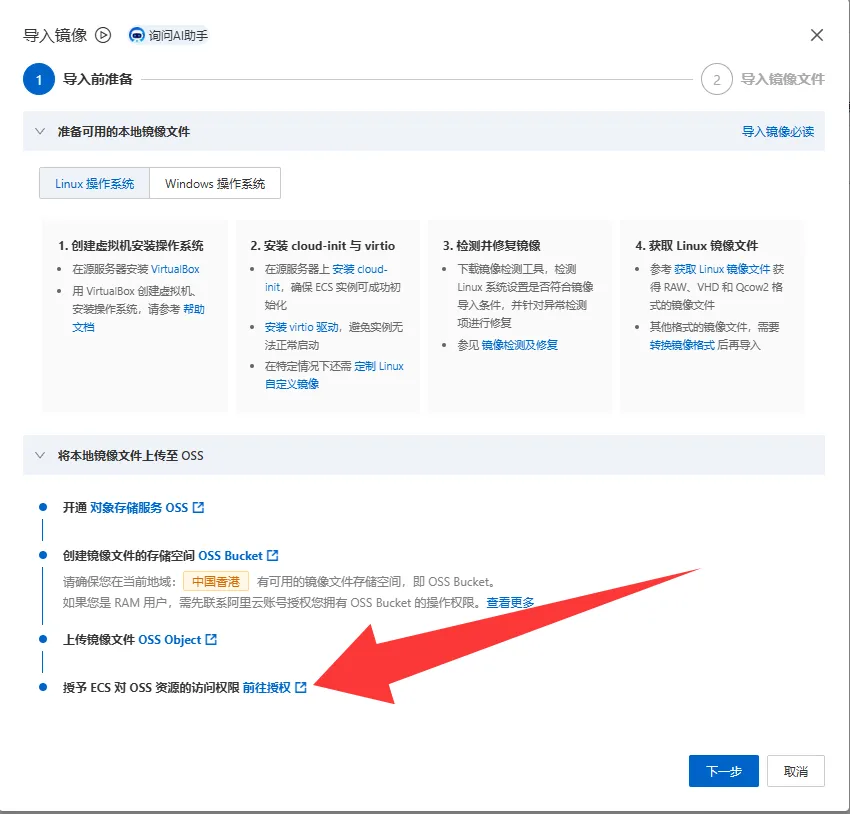This screenshot has width=850, height=814.
Task: Close the 导入镜像 dialog
Action: click(x=816, y=35)
